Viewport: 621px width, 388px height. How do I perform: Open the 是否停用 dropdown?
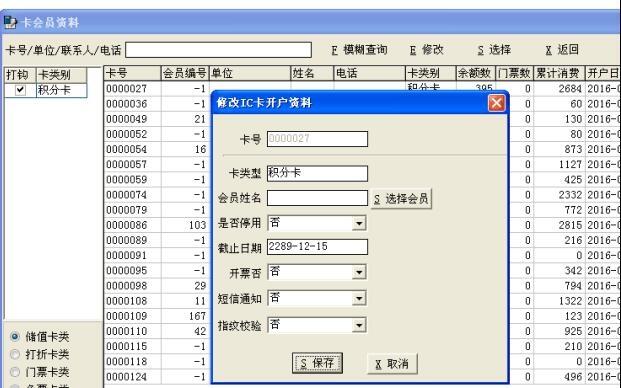pyautogui.click(x=359, y=223)
